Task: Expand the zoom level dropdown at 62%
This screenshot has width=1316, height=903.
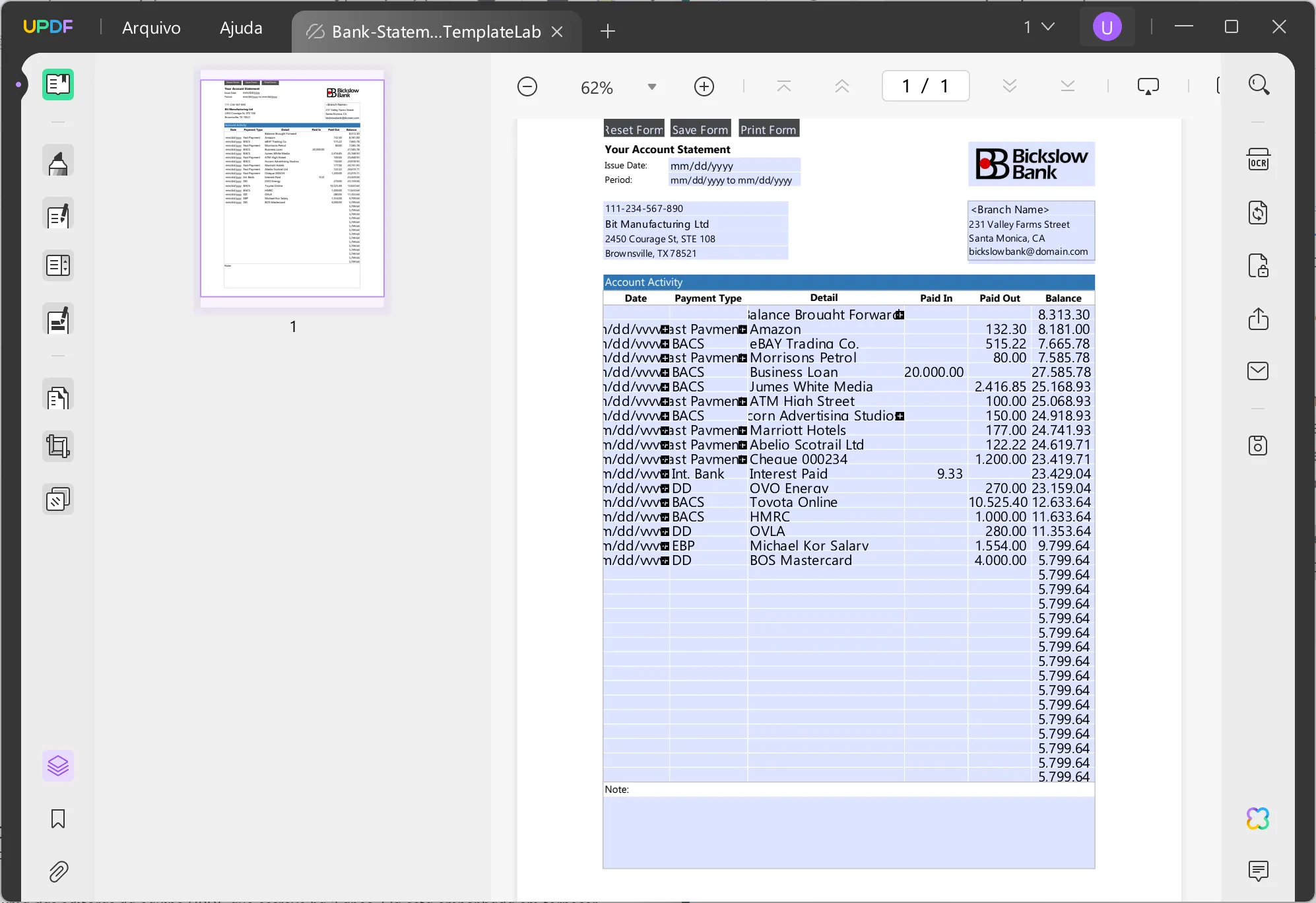Action: pyautogui.click(x=651, y=86)
